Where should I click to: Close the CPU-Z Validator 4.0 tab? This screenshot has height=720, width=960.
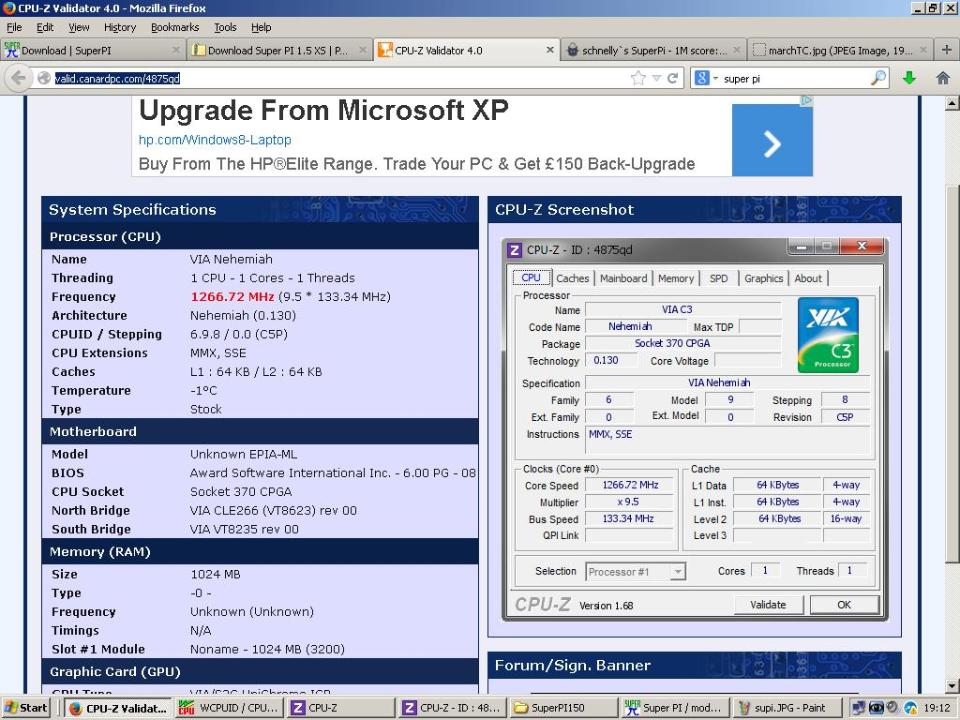(550, 50)
